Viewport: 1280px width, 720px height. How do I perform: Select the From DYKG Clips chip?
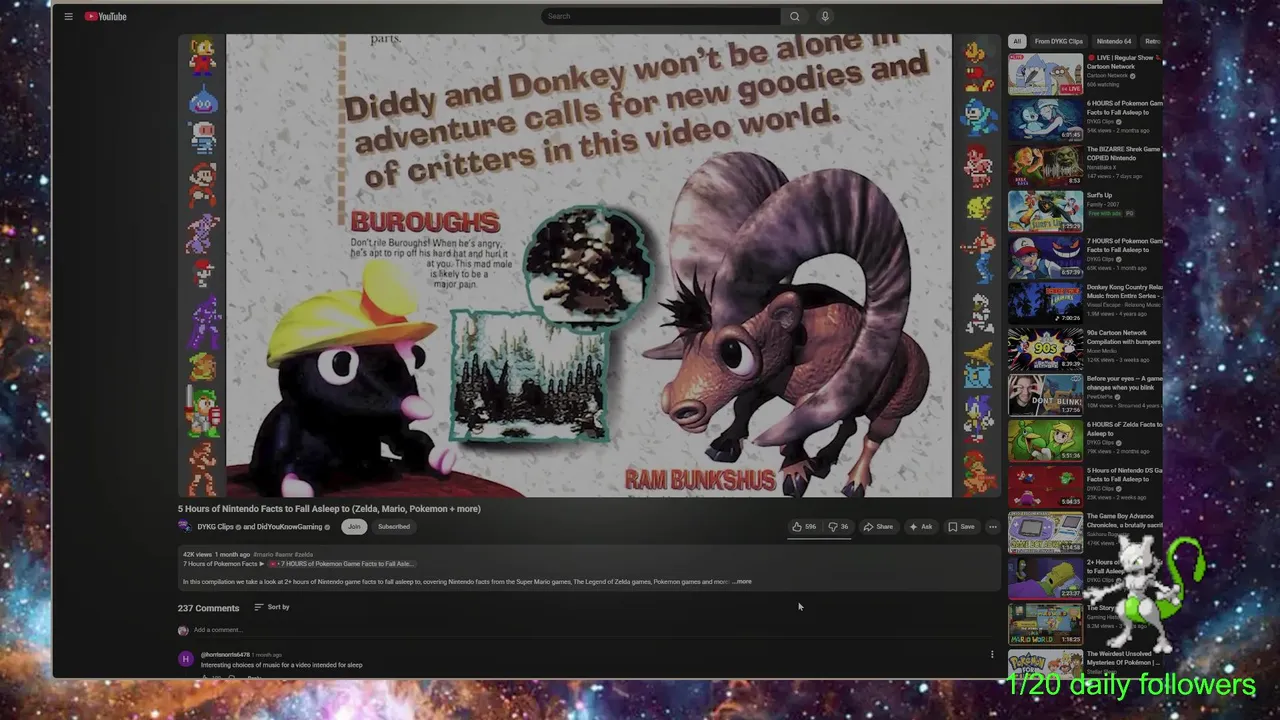pos(1058,41)
